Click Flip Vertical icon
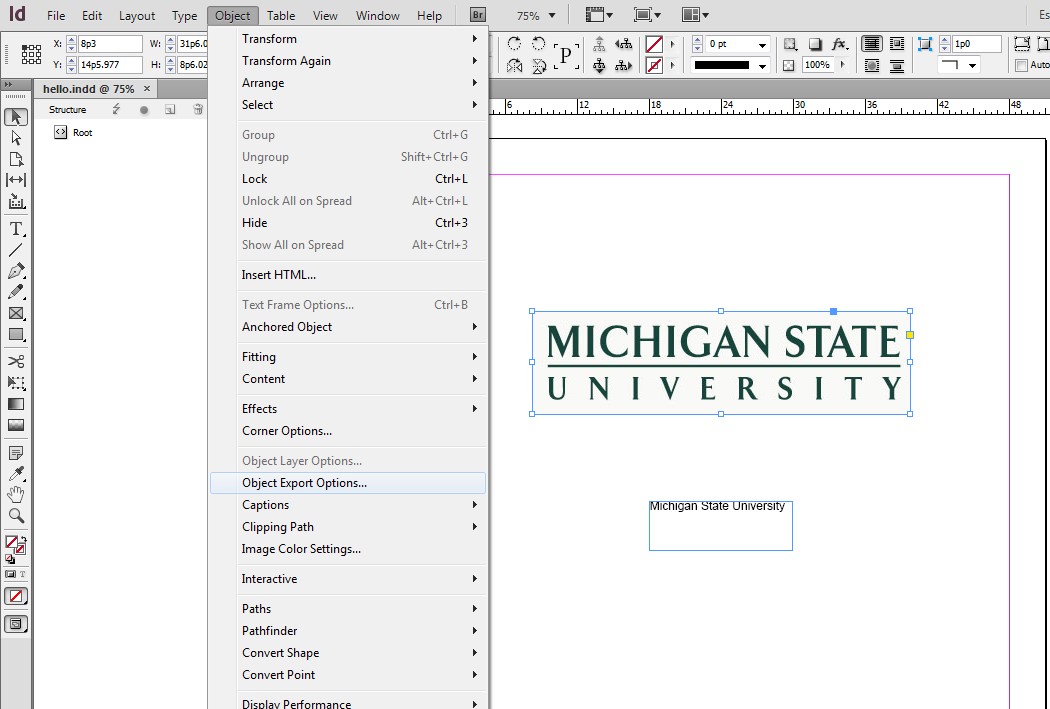 [x=538, y=66]
